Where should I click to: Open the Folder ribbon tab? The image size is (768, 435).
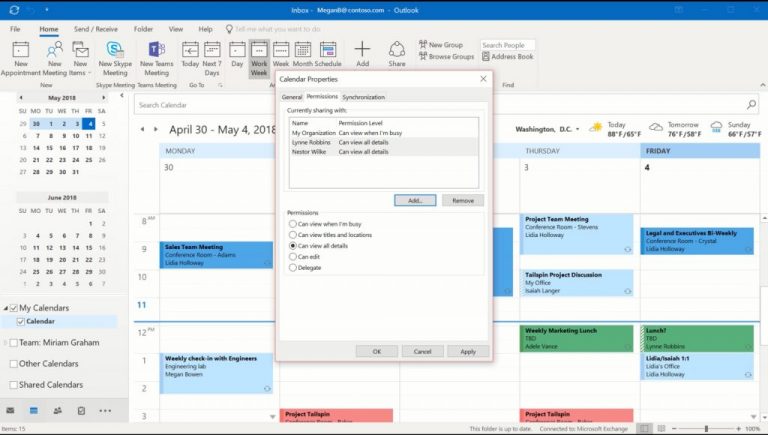click(143, 29)
